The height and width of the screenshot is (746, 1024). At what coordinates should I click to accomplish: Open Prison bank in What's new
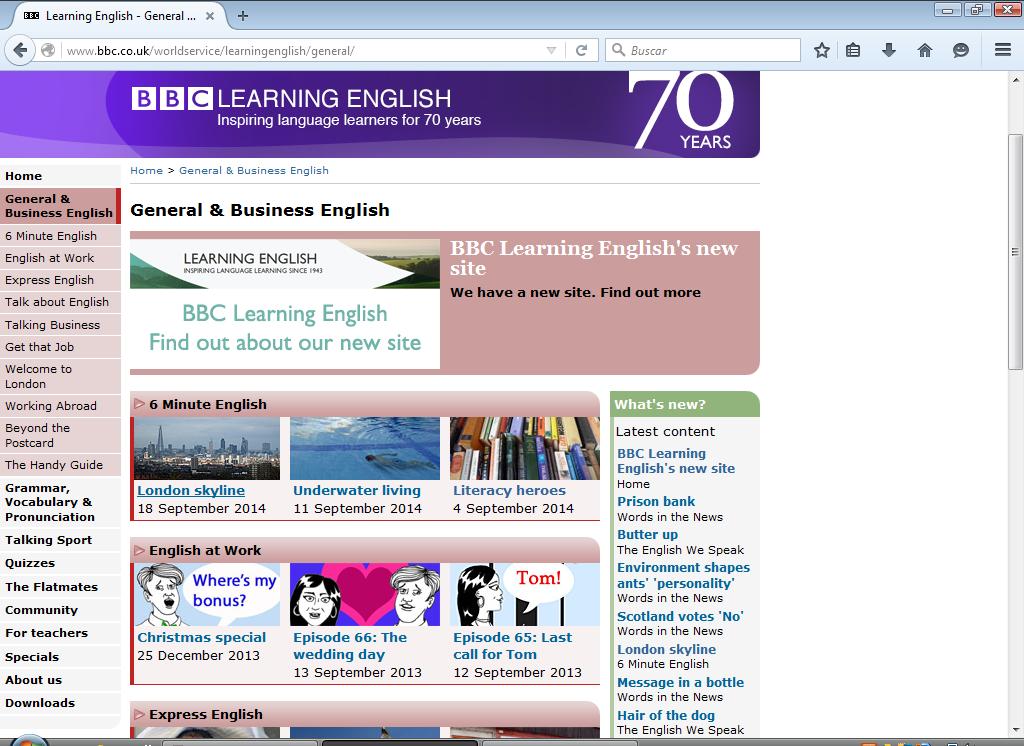tap(656, 501)
